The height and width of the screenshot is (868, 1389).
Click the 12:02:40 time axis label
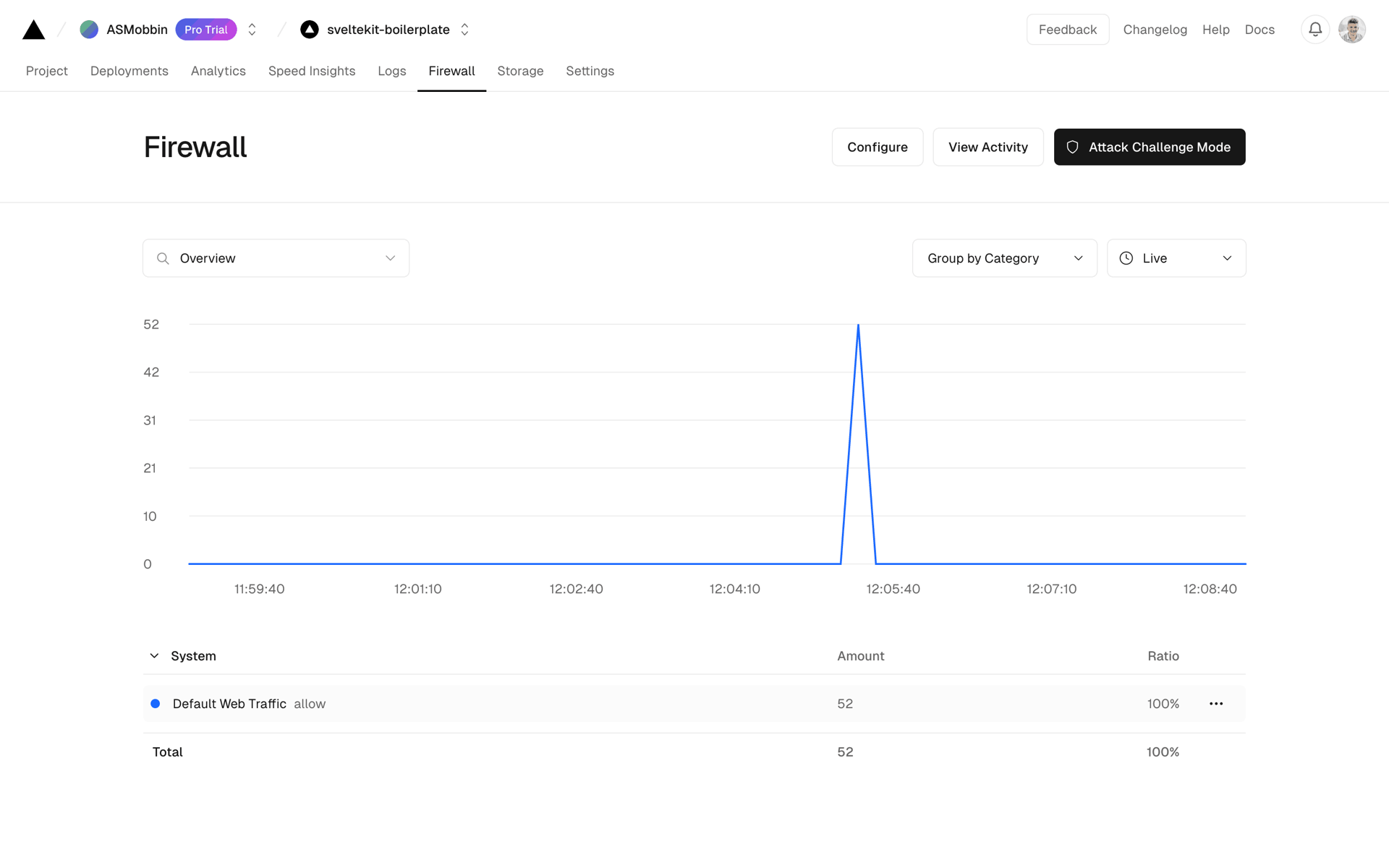[576, 589]
